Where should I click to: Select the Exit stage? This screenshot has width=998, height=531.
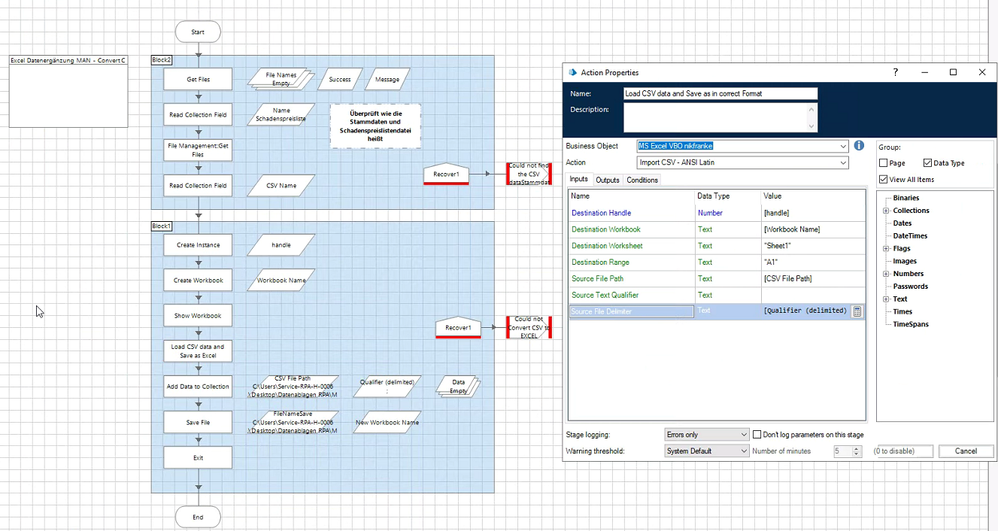pyautogui.click(x=198, y=458)
